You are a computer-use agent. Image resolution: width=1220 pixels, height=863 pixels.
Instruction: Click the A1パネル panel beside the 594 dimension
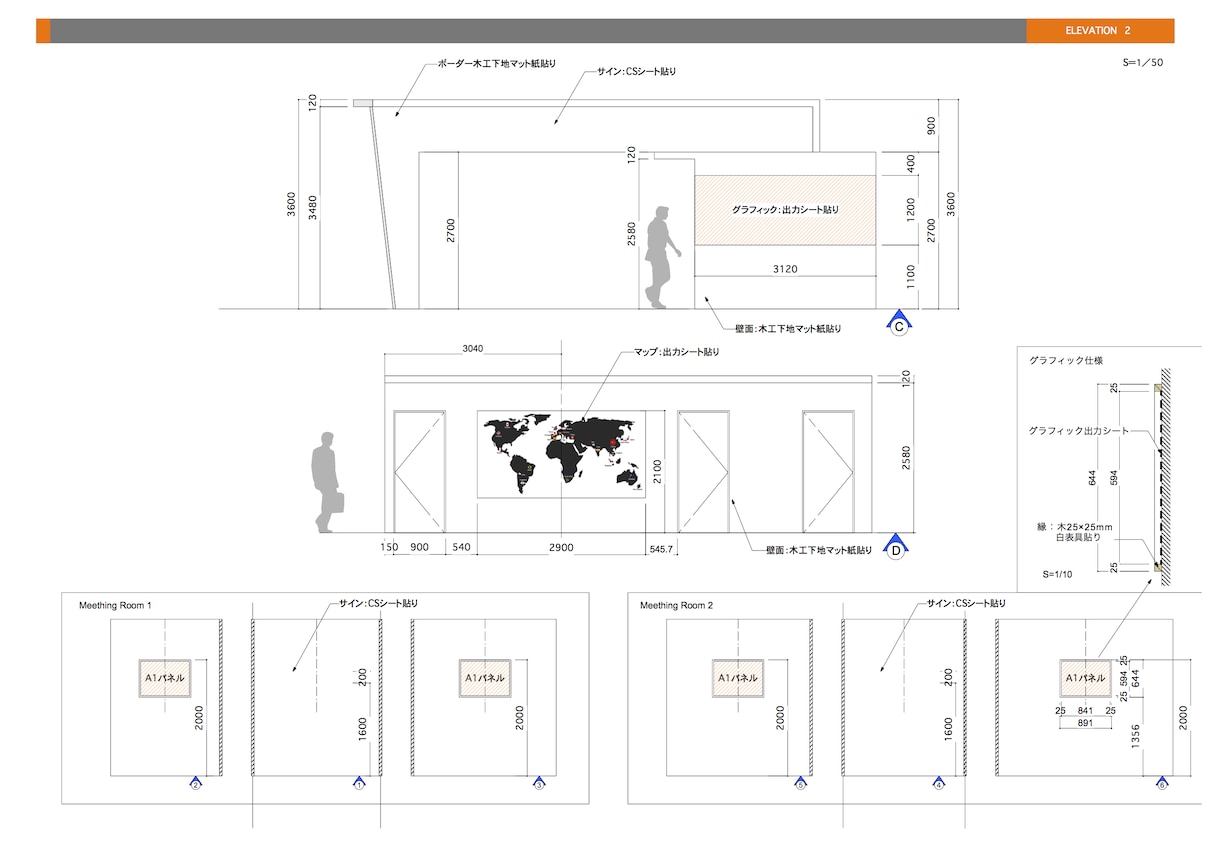tap(1086, 678)
